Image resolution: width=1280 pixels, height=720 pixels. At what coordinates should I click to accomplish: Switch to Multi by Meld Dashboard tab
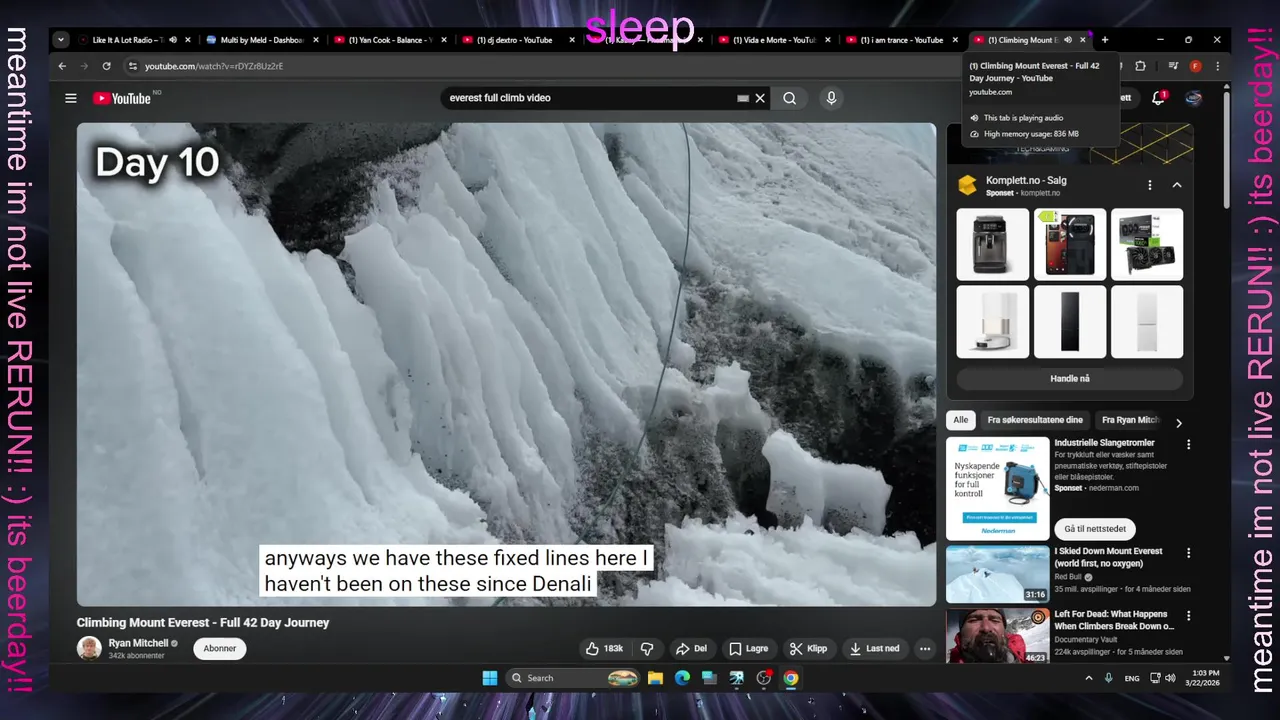[262, 40]
